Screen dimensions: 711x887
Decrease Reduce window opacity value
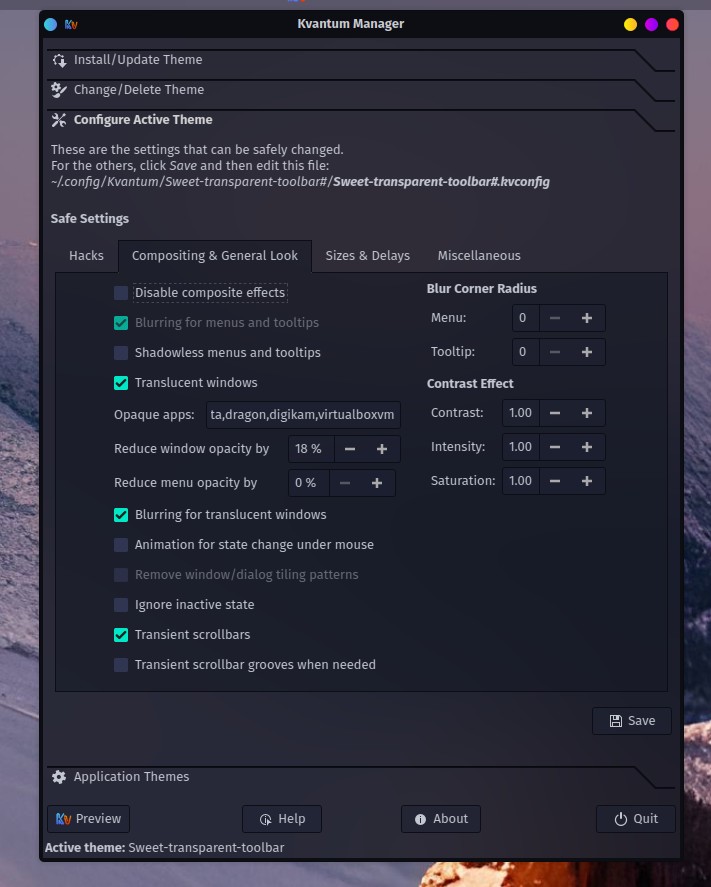[x=350, y=449]
